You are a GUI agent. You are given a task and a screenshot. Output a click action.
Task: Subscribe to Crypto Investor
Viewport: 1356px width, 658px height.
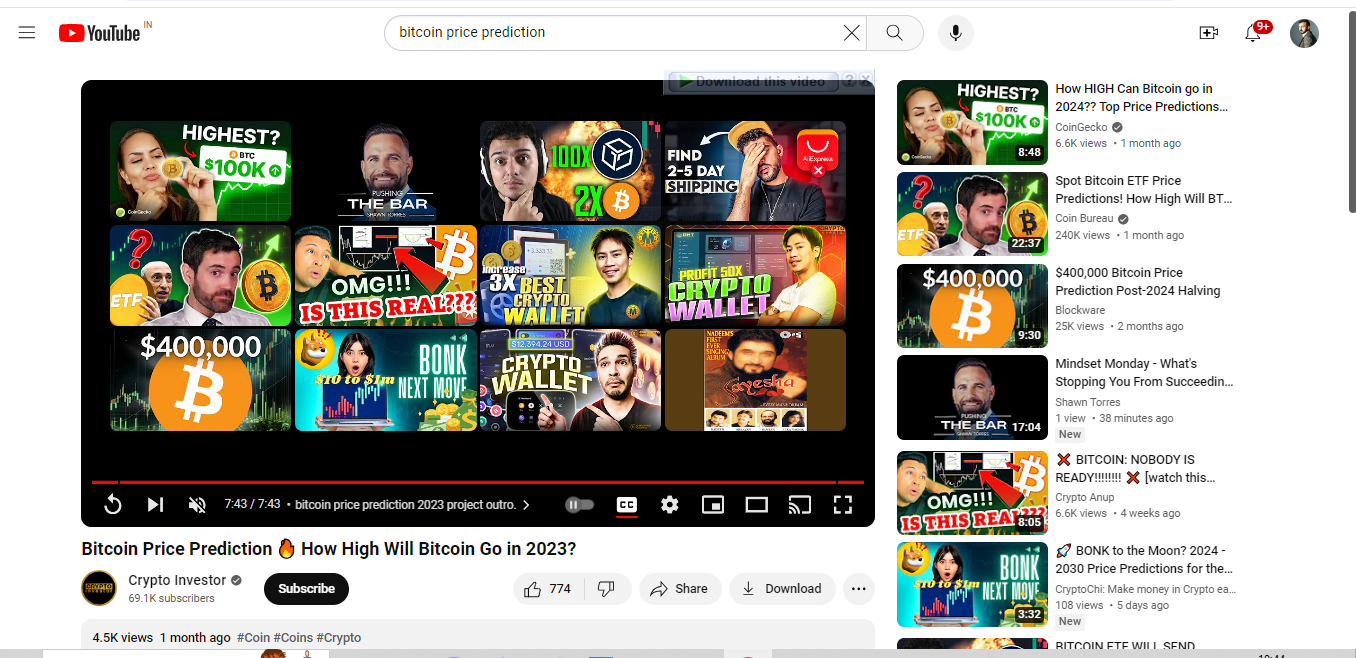click(306, 589)
